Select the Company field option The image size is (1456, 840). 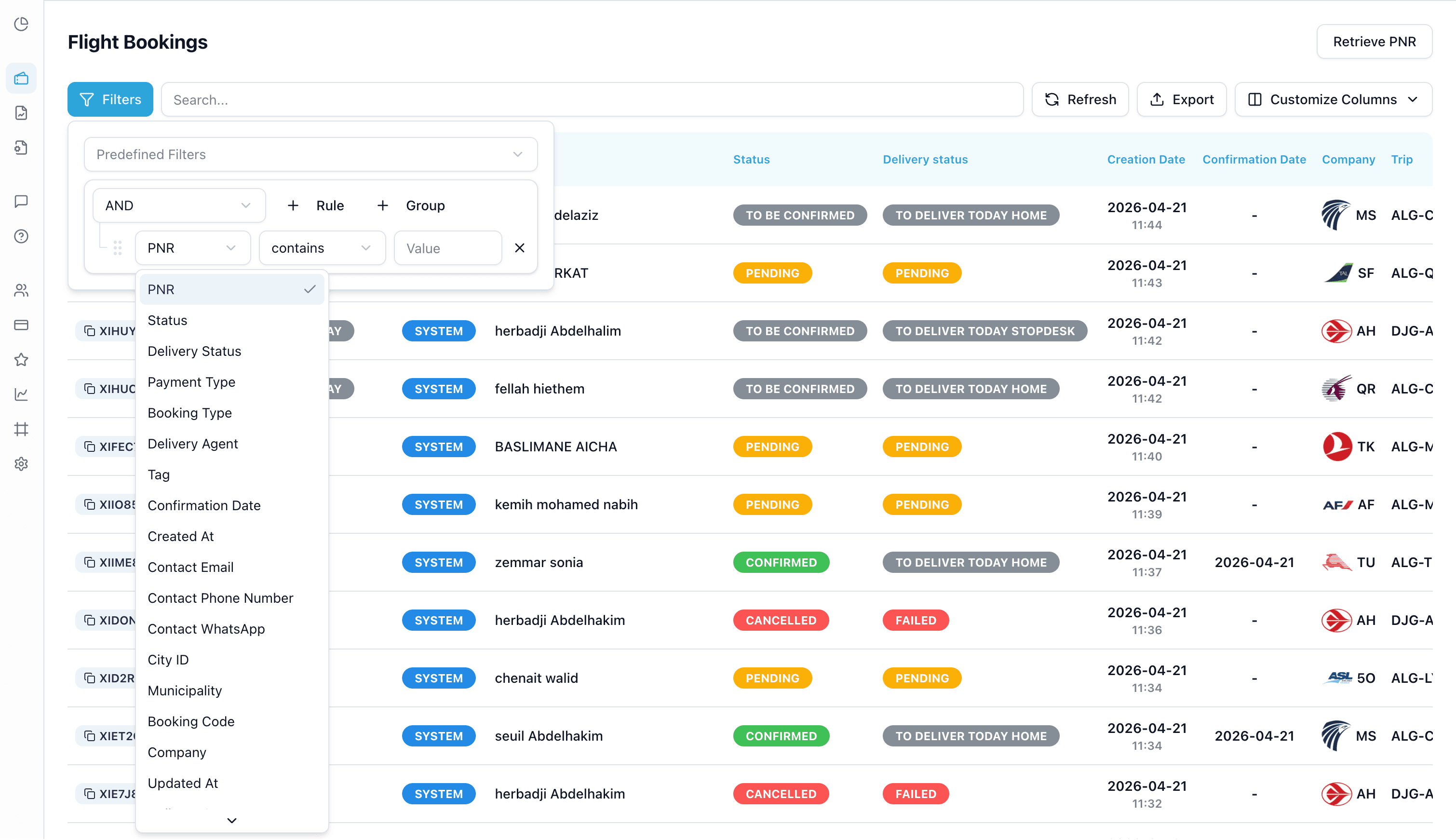232,752
